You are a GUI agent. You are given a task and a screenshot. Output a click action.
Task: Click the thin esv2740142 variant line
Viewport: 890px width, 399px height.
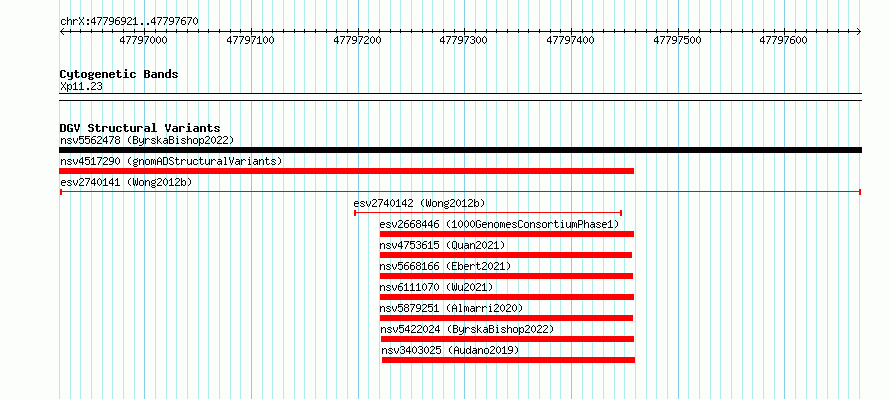488,213
